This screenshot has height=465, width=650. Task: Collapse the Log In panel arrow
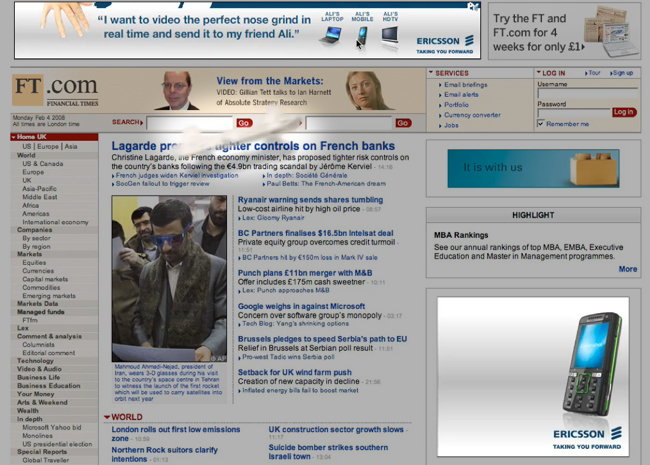(538, 73)
